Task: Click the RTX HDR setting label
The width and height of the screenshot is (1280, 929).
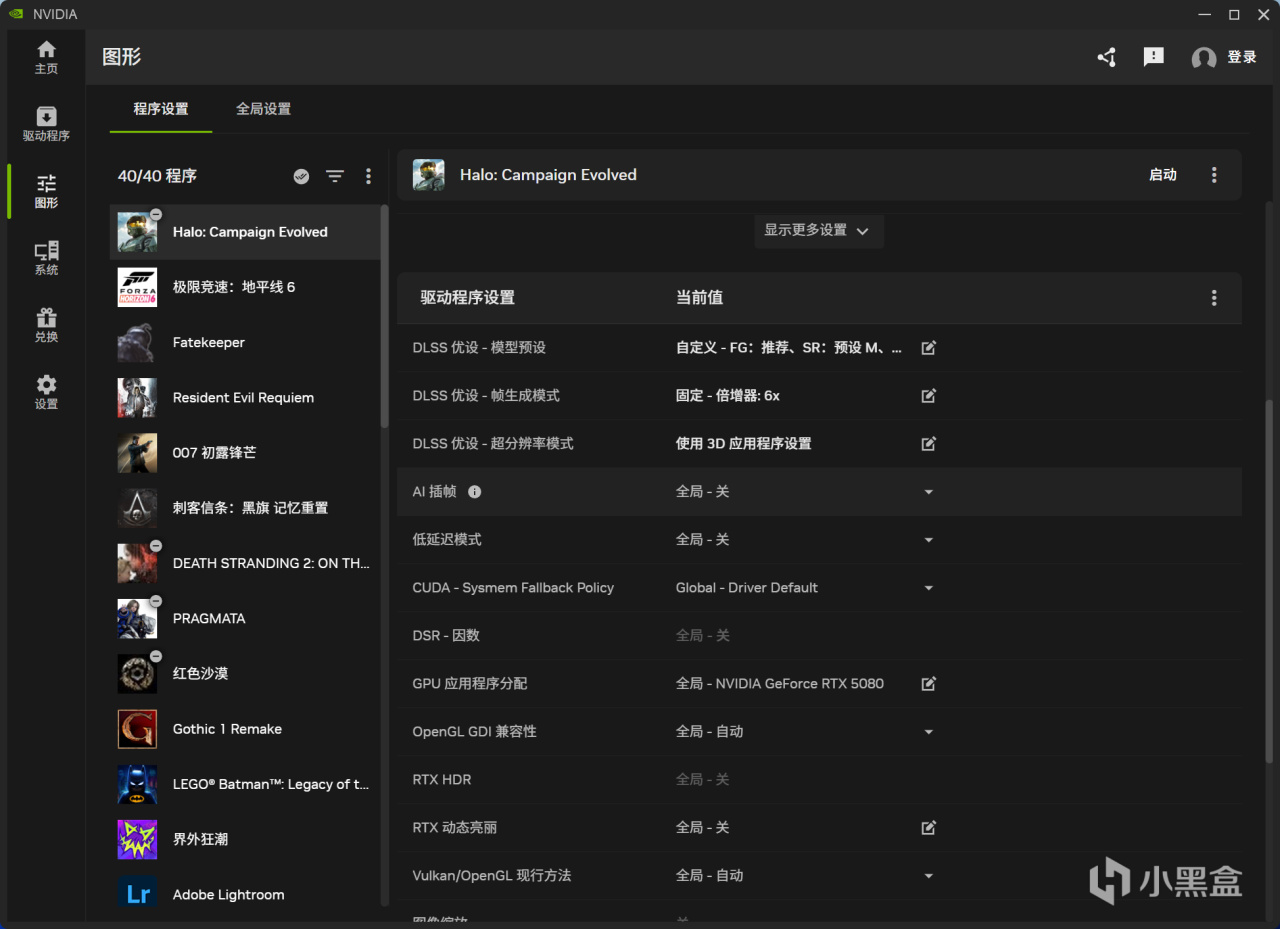Action: point(442,780)
